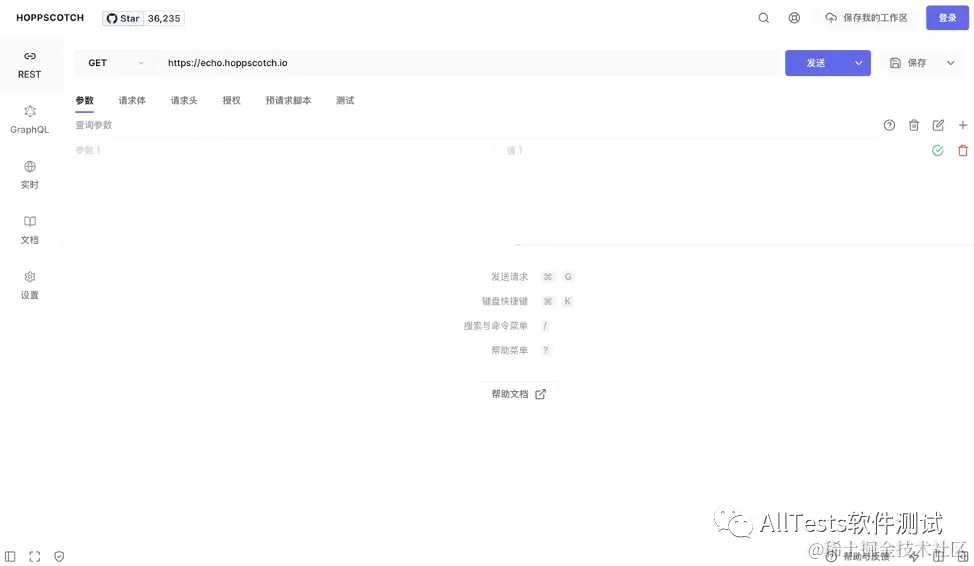This screenshot has width=974, height=566.
Task: Switch to the GraphQL section
Action: [29, 120]
